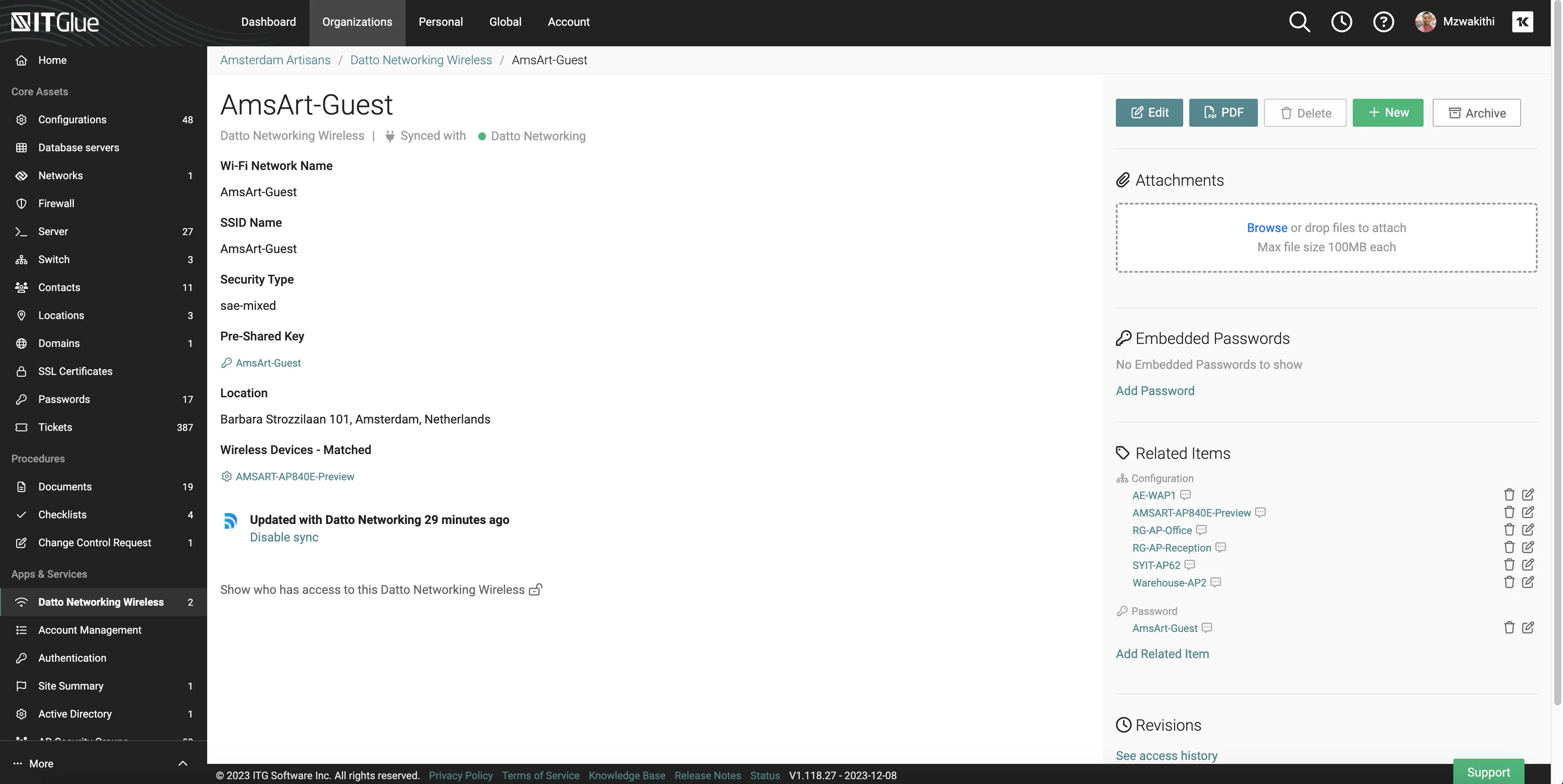Delete the AmsArt-Guest password related item
1563x784 pixels.
coord(1509,628)
